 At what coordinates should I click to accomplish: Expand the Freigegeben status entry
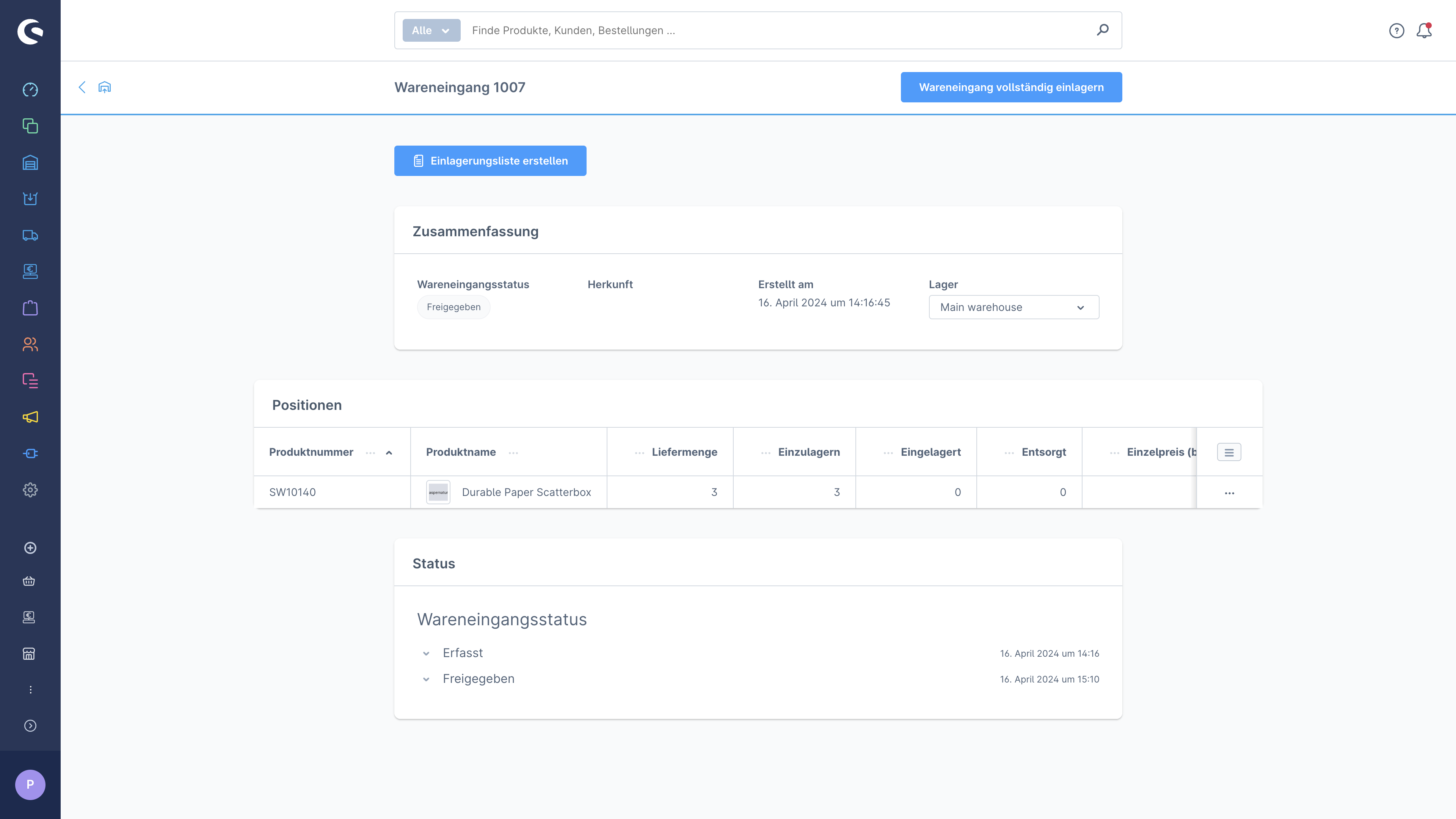click(x=426, y=679)
